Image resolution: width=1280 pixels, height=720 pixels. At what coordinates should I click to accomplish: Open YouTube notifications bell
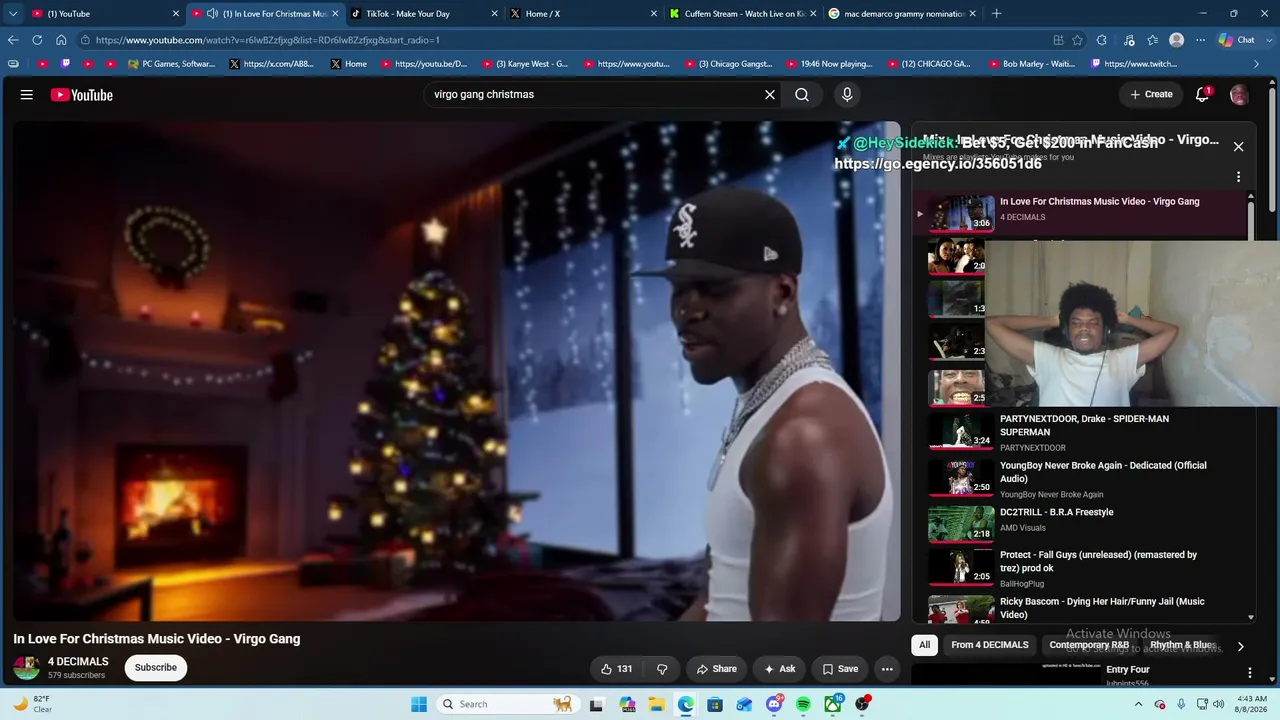pyautogui.click(x=1203, y=95)
